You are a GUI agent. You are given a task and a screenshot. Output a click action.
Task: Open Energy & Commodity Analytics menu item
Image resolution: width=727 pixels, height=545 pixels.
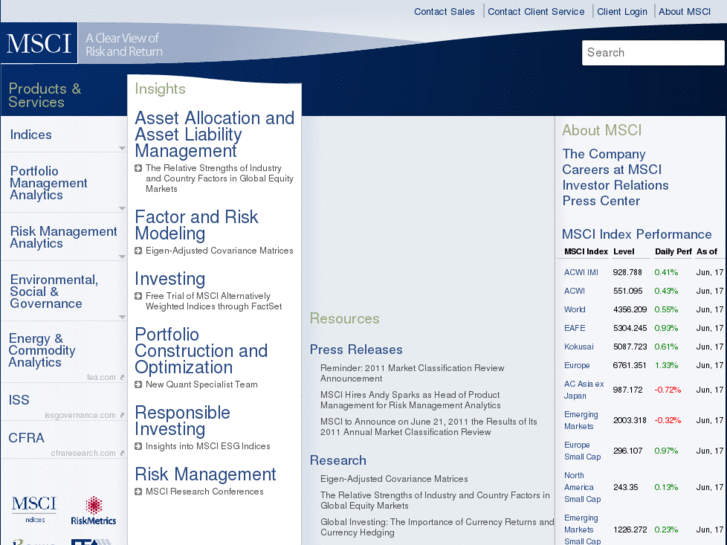coord(42,350)
